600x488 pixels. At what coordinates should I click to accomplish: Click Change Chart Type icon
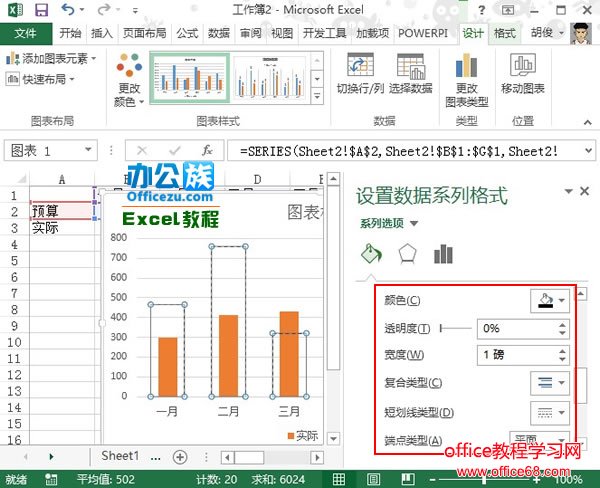point(466,65)
